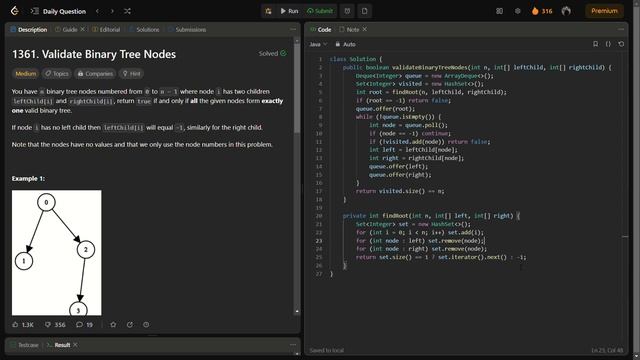This screenshot has width=640, height=360.
Task: Open the testcase panel more options menu
Action: [x=293, y=345]
